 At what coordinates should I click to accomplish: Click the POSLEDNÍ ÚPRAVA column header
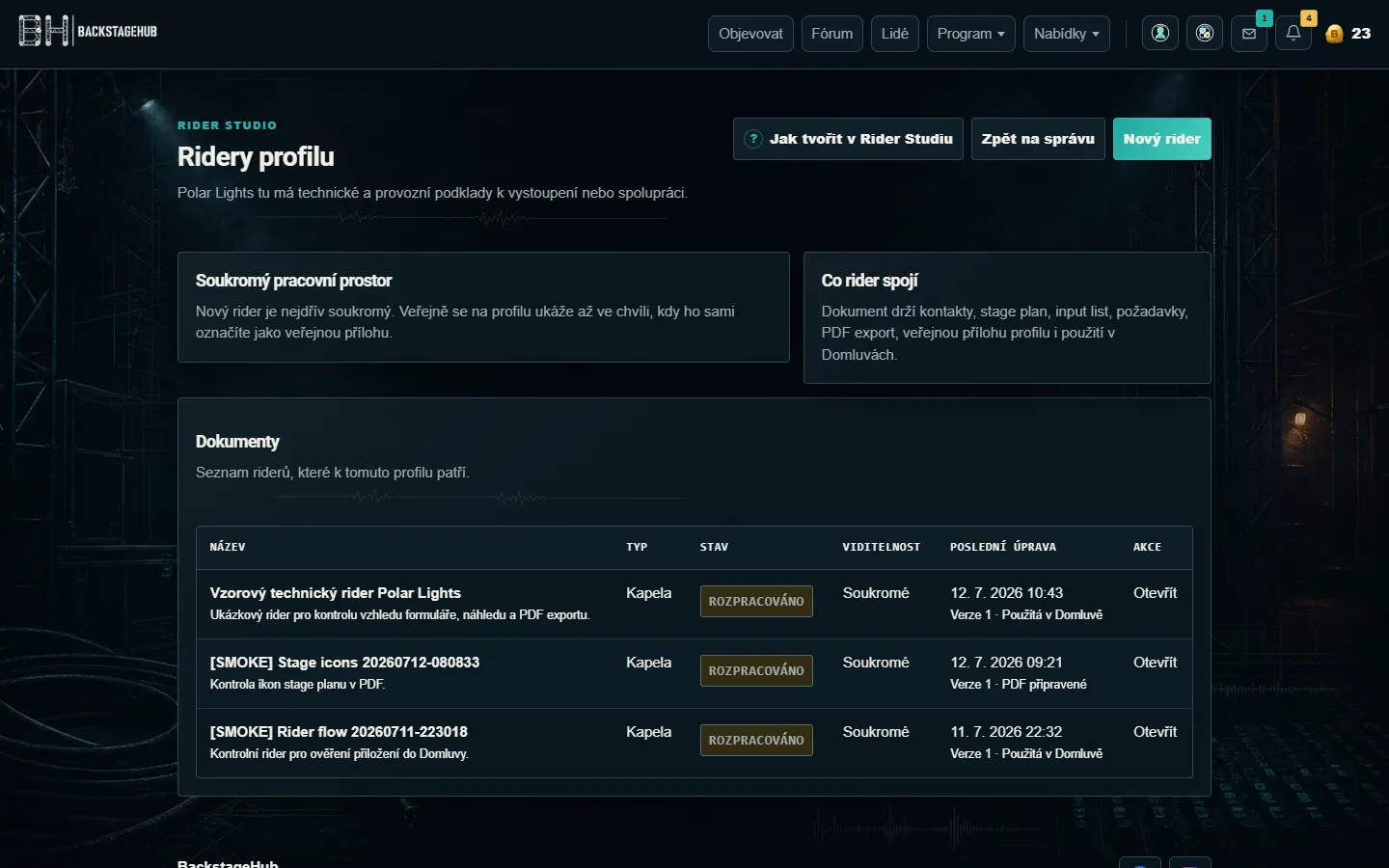[x=1003, y=547]
